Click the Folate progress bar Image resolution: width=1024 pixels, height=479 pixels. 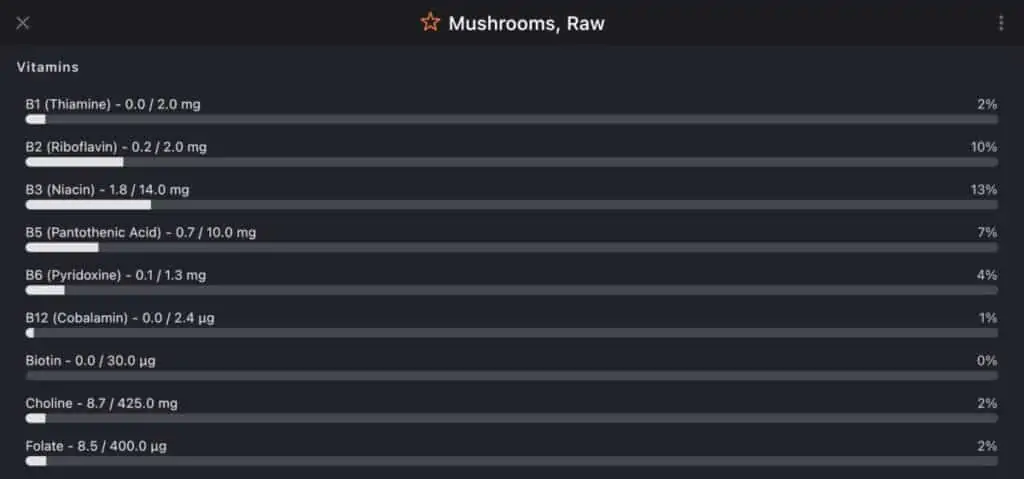pyautogui.click(x=511, y=461)
